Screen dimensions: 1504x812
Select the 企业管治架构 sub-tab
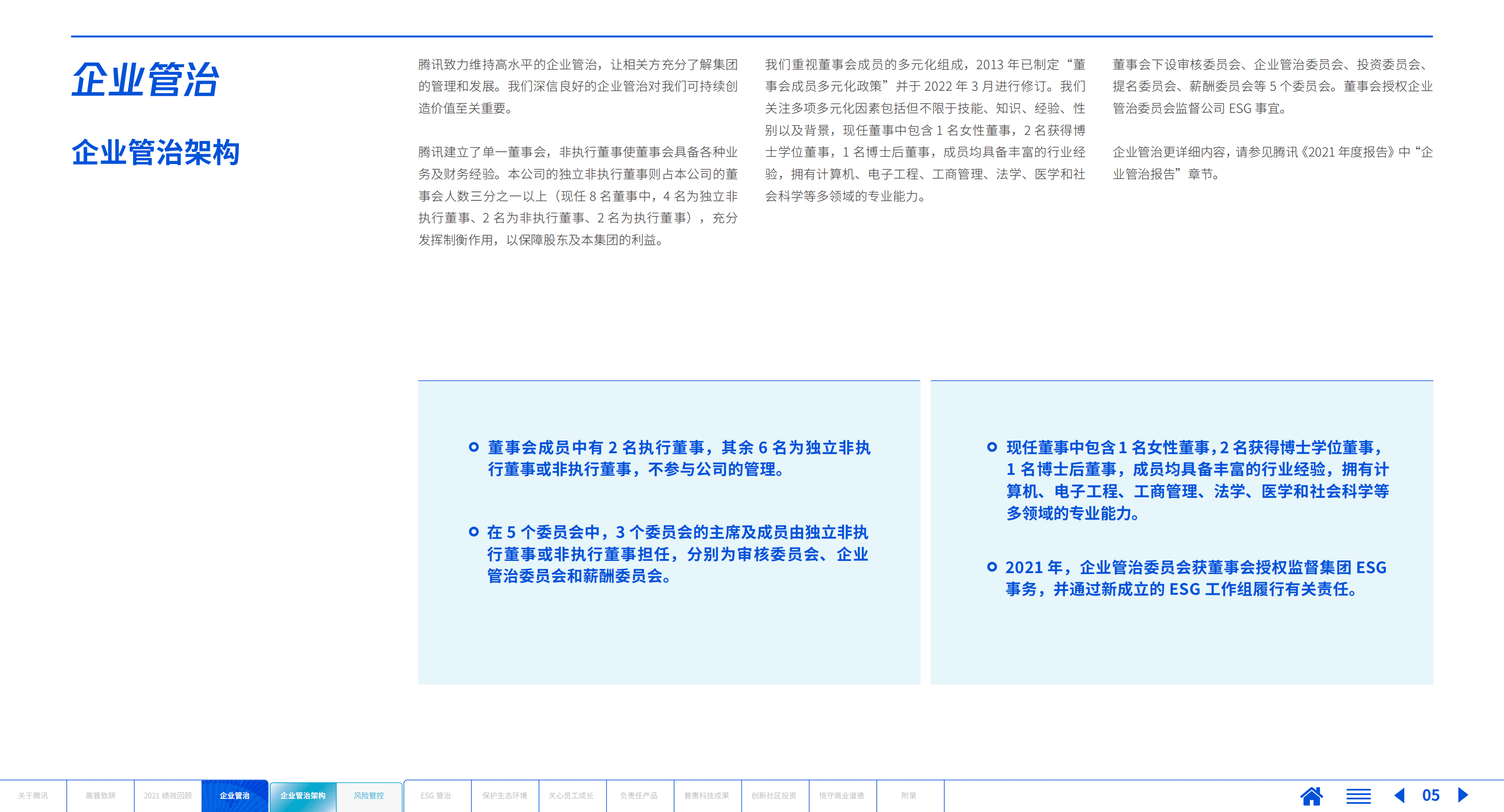click(302, 795)
